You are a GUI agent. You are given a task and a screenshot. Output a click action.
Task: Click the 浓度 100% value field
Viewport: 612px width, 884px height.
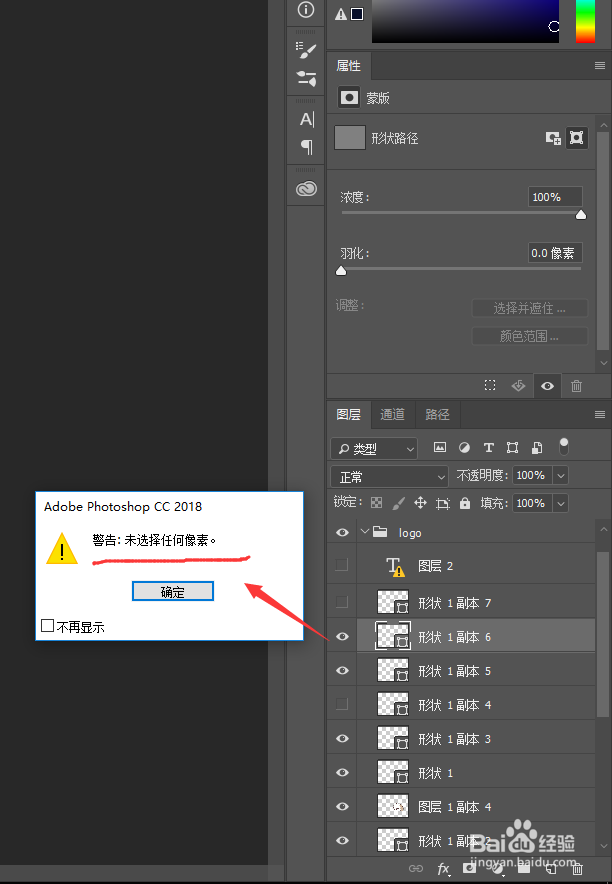click(x=555, y=197)
